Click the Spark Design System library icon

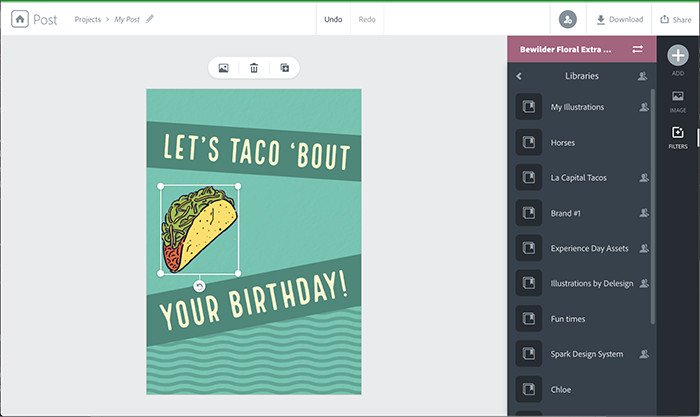[x=529, y=354]
